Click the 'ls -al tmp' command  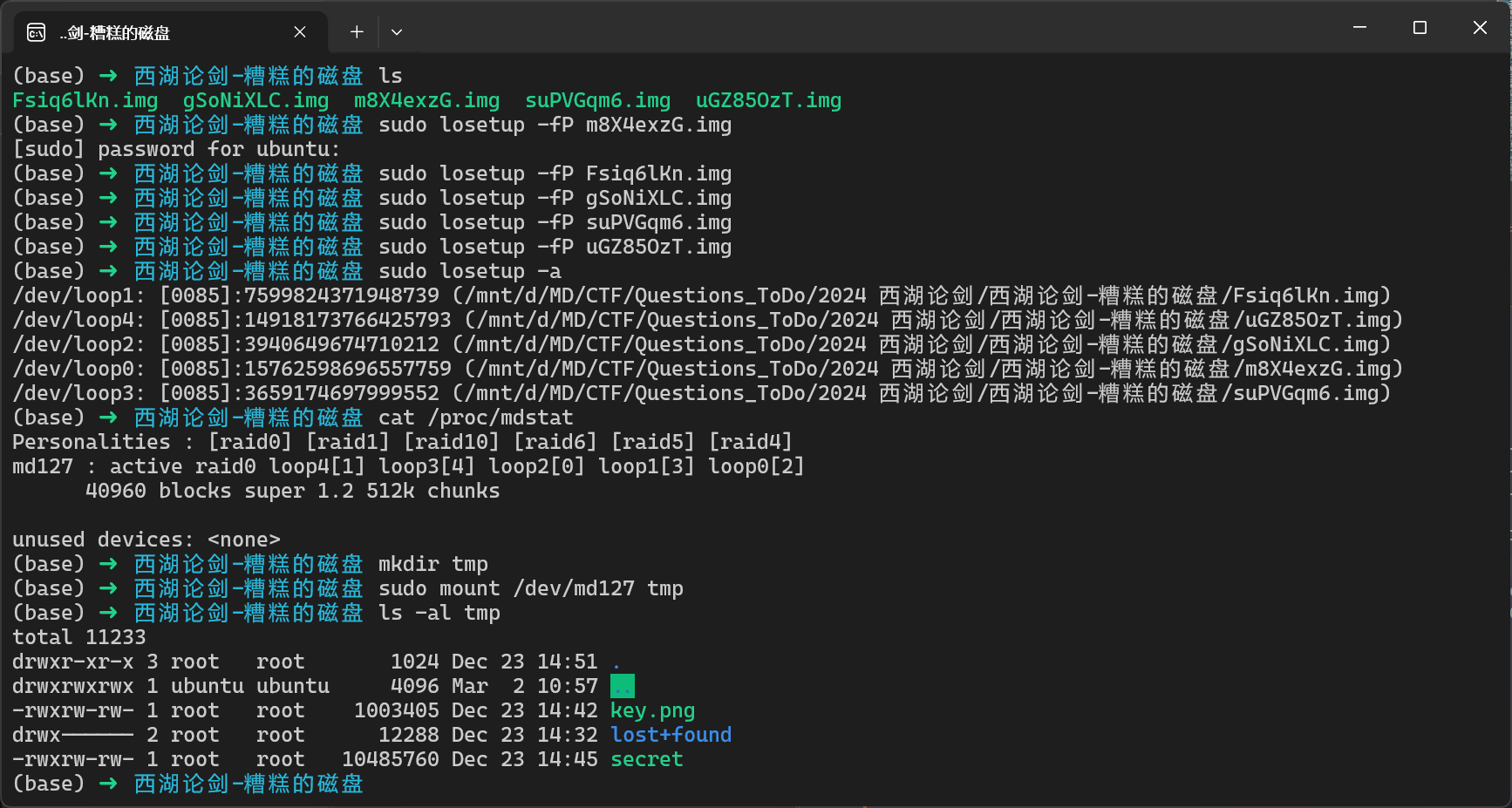point(439,613)
